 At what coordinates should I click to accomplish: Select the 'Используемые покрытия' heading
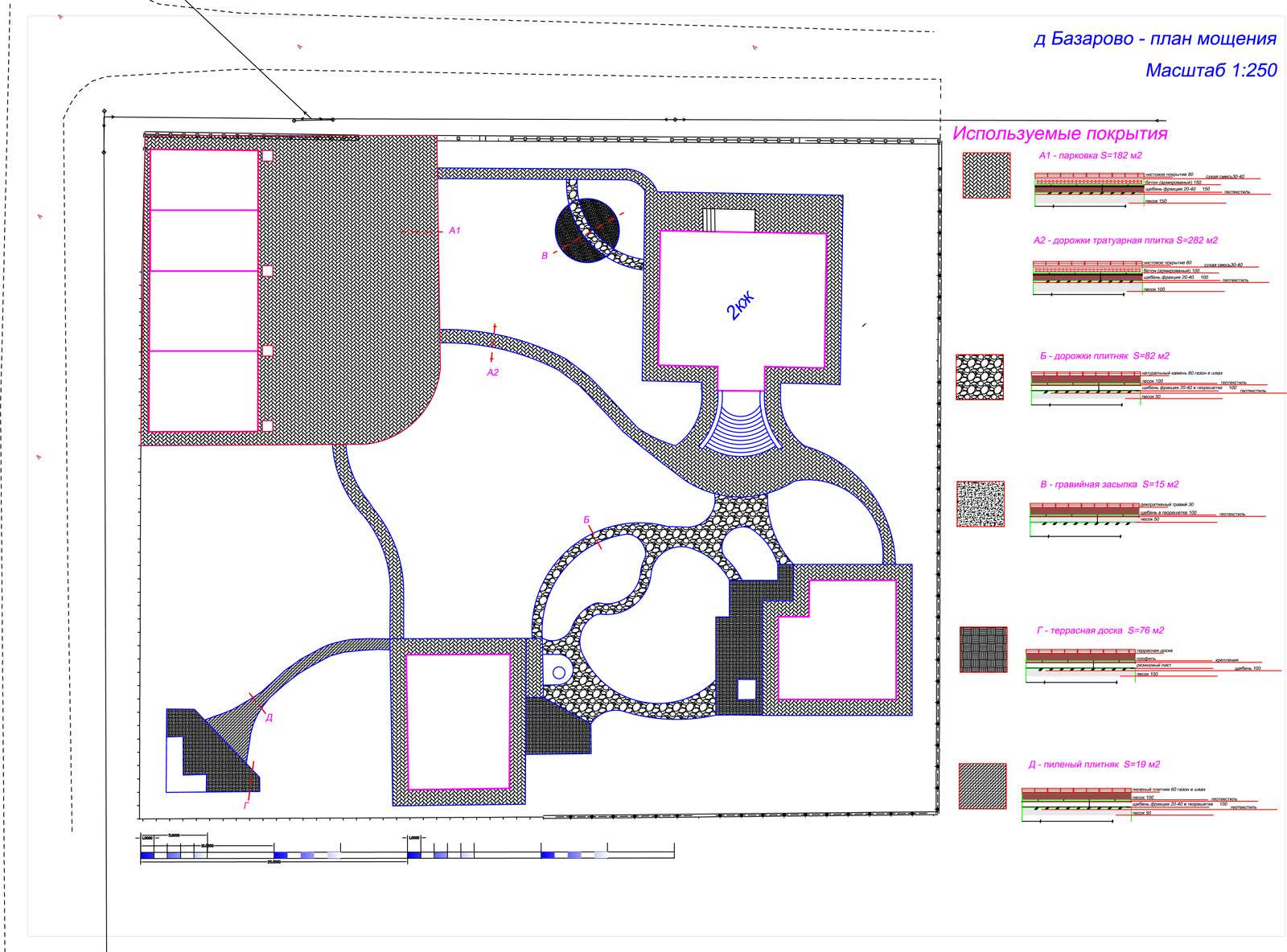(x=1059, y=133)
